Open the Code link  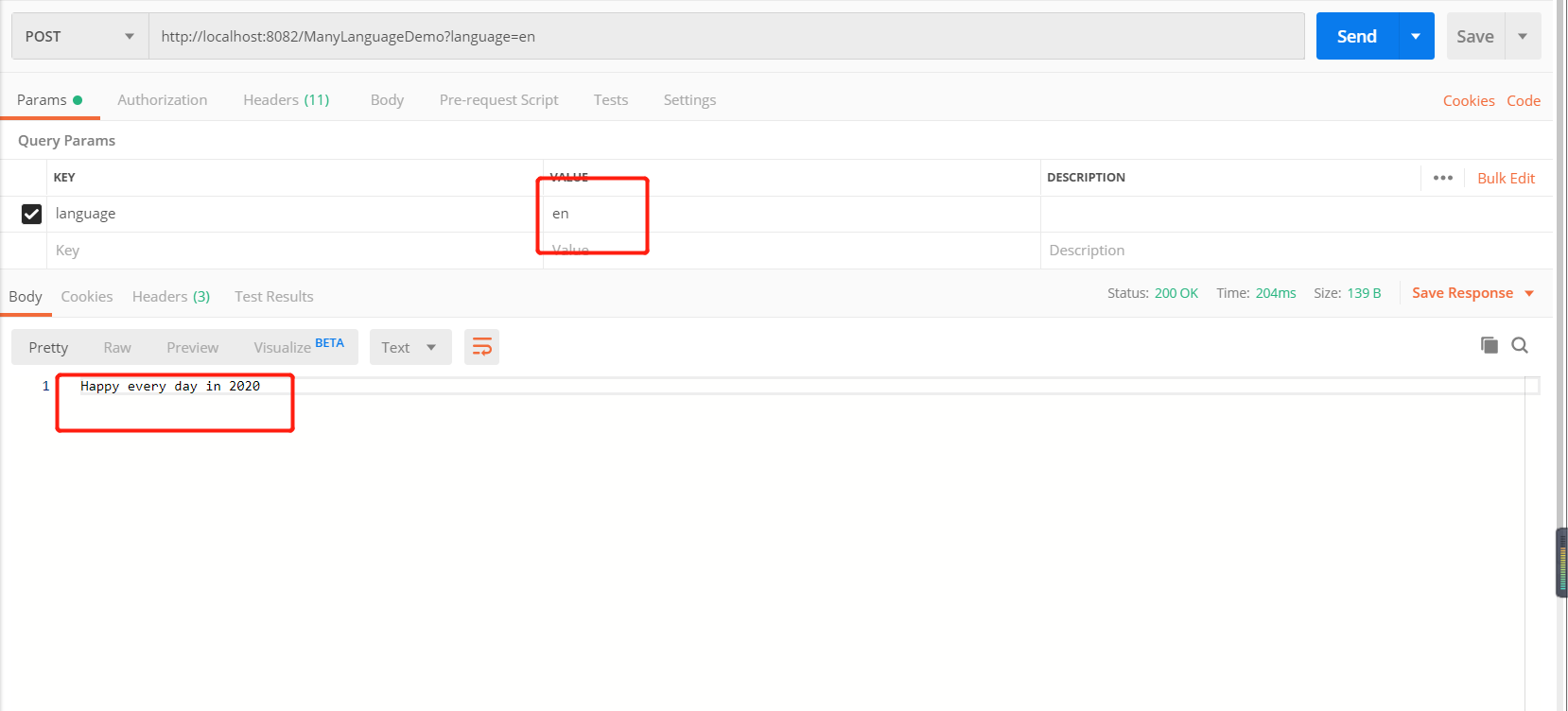pyautogui.click(x=1524, y=100)
